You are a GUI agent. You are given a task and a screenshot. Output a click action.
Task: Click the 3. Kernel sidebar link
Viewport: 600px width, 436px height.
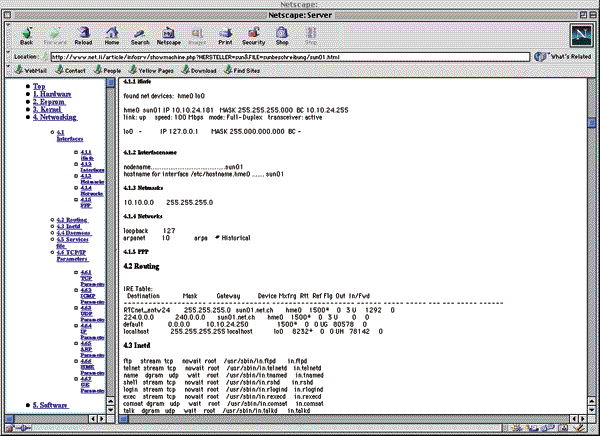tap(49, 110)
